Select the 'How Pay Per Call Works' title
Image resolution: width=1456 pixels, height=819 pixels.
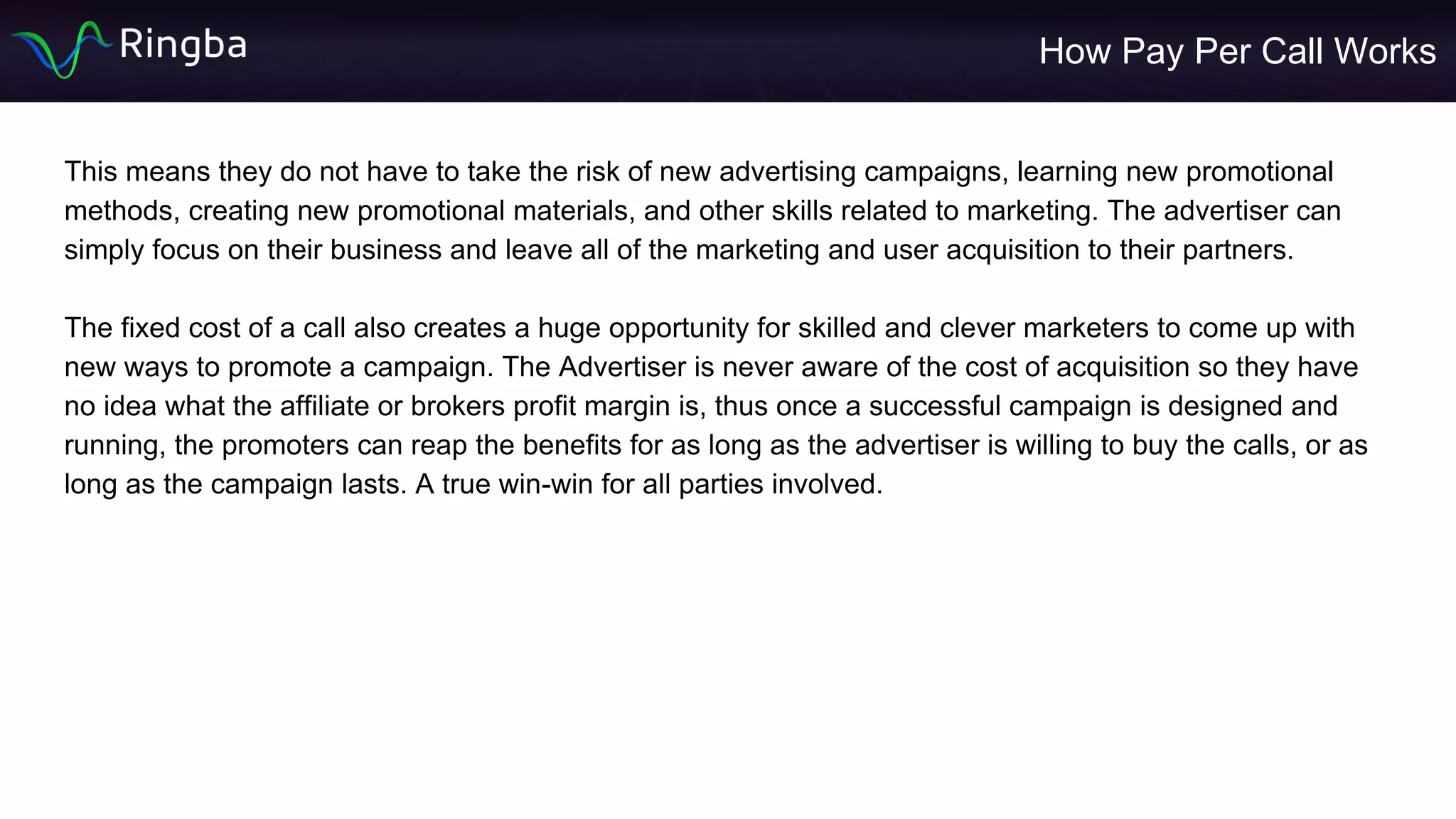(x=1237, y=51)
